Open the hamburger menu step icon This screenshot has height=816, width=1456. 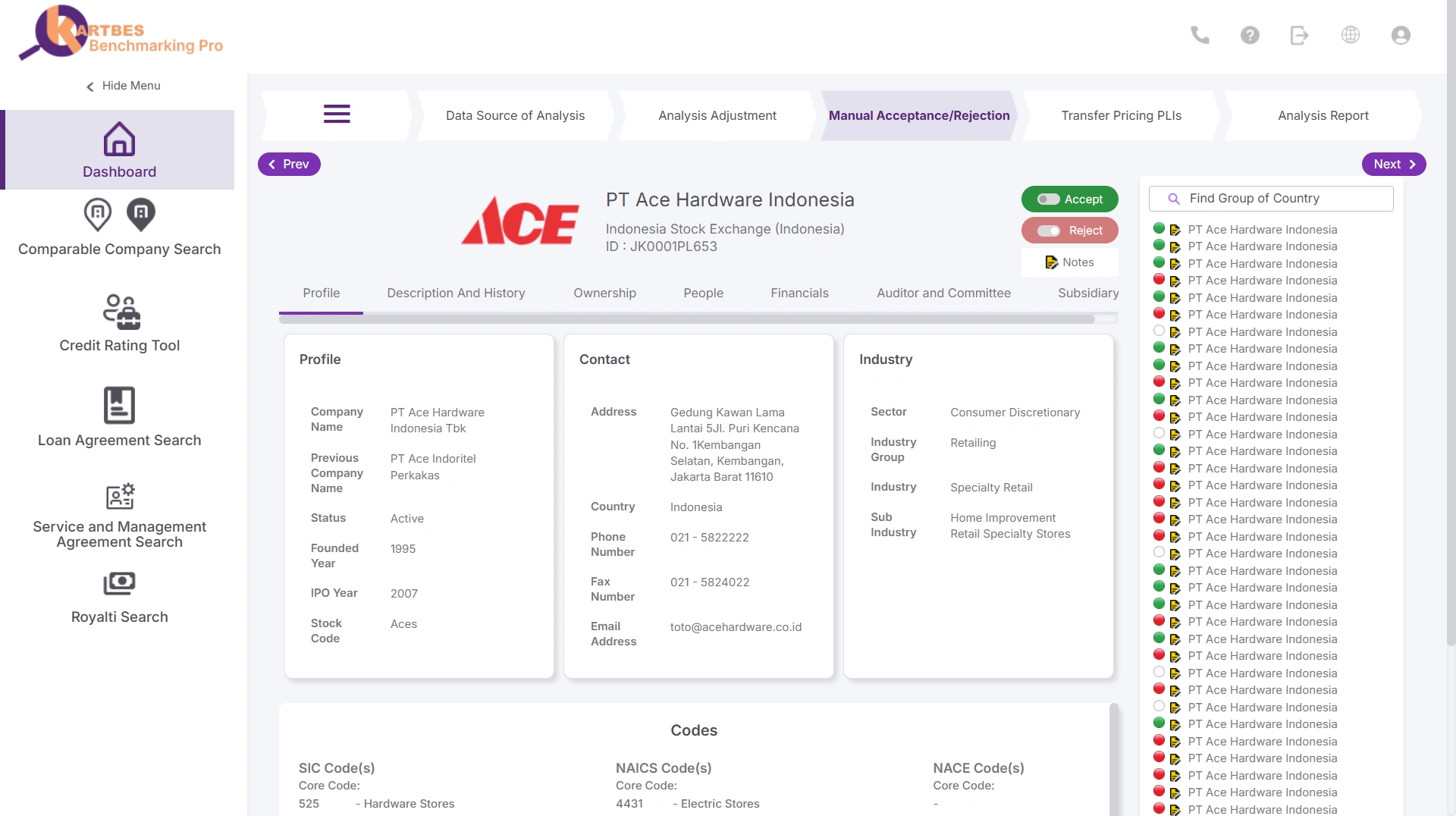click(x=337, y=115)
